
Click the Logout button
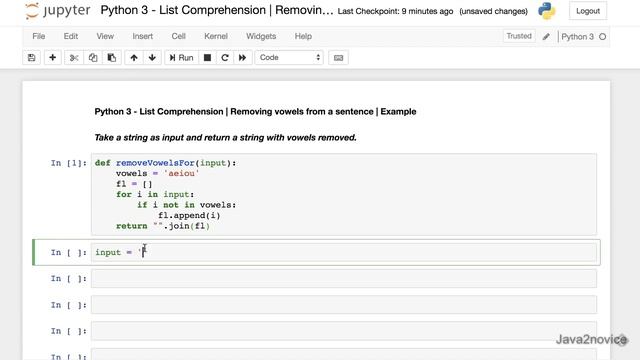(588, 11)
